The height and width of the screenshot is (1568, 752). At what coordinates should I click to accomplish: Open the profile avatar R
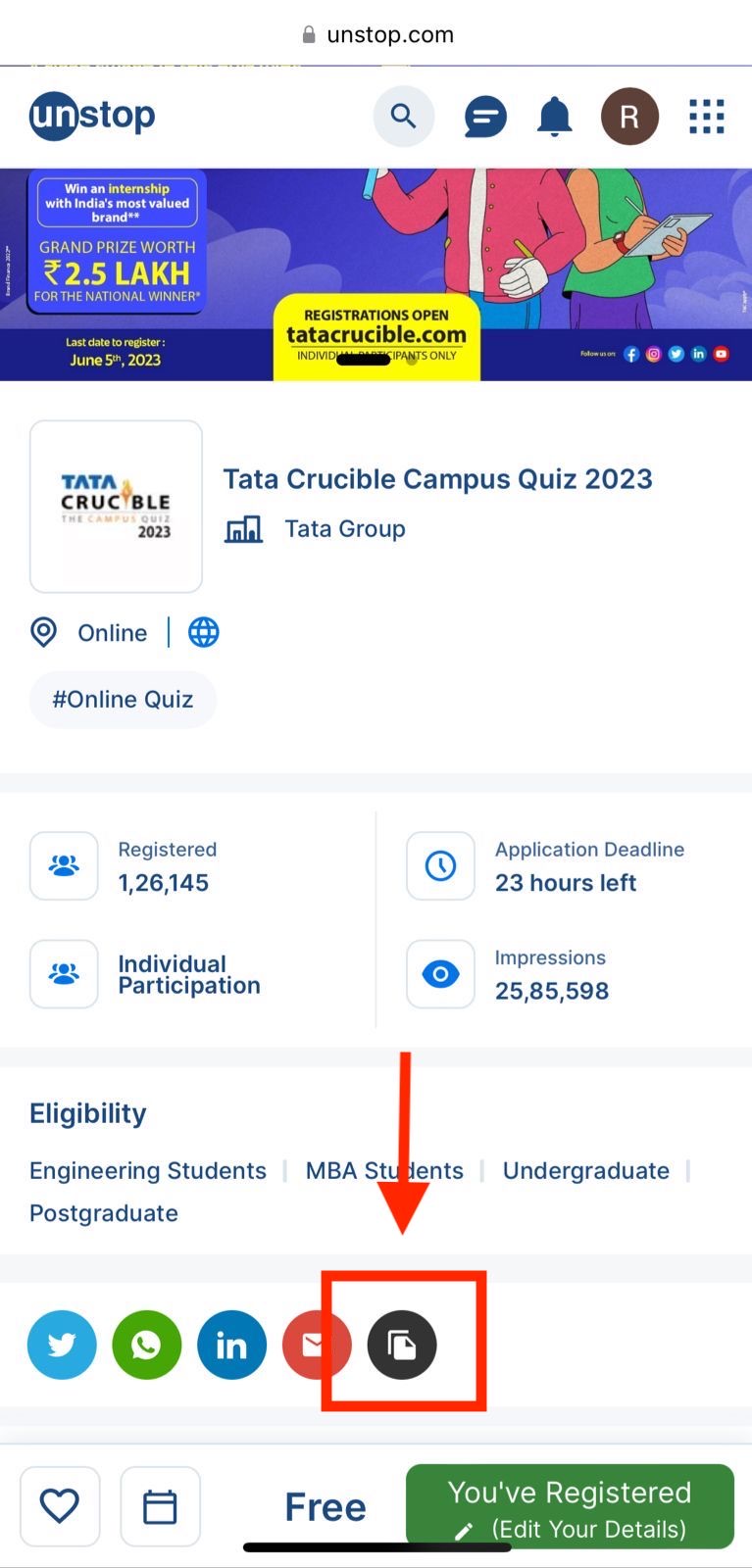629,117
